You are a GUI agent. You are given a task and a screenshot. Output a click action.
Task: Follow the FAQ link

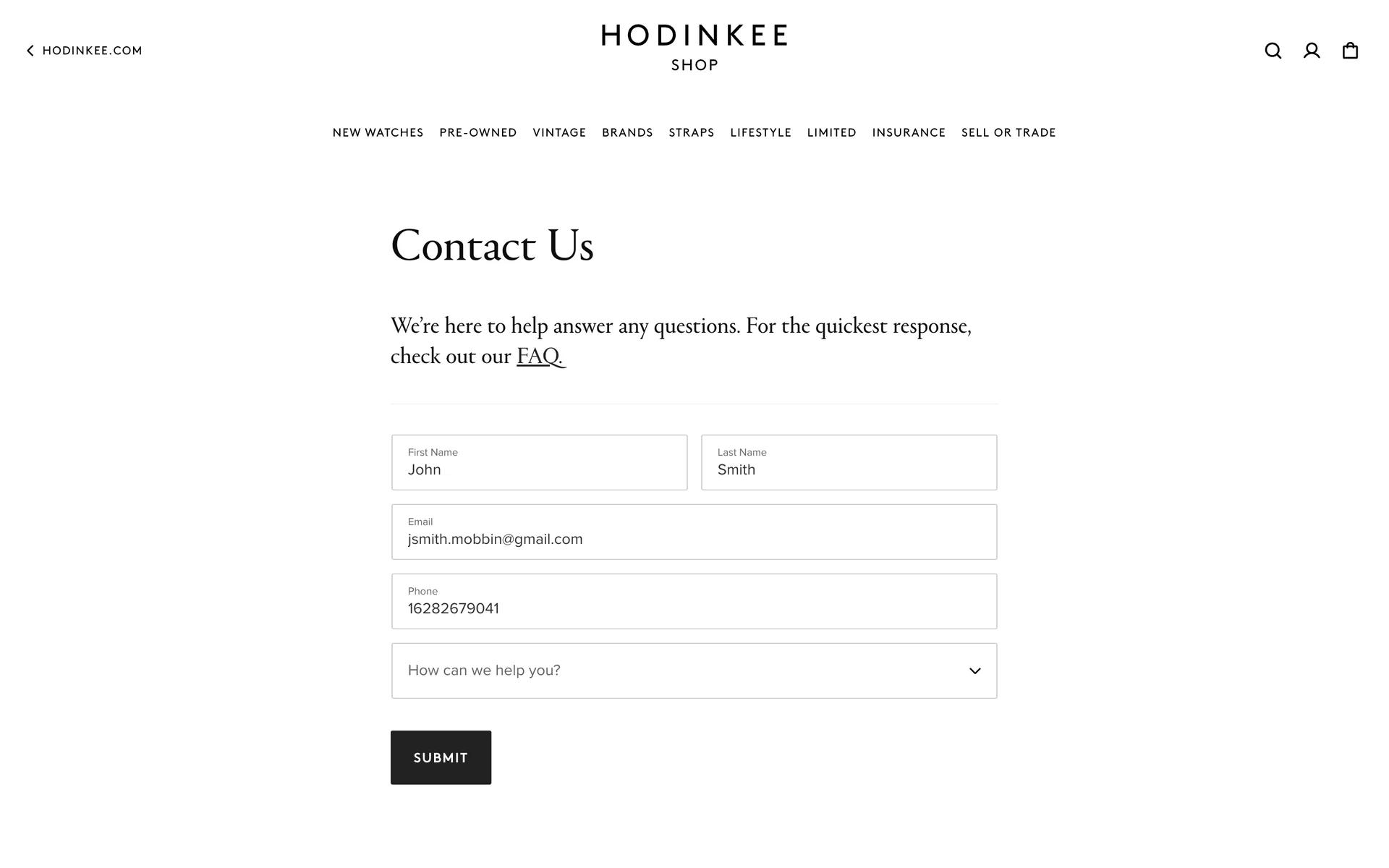[540, 356]
